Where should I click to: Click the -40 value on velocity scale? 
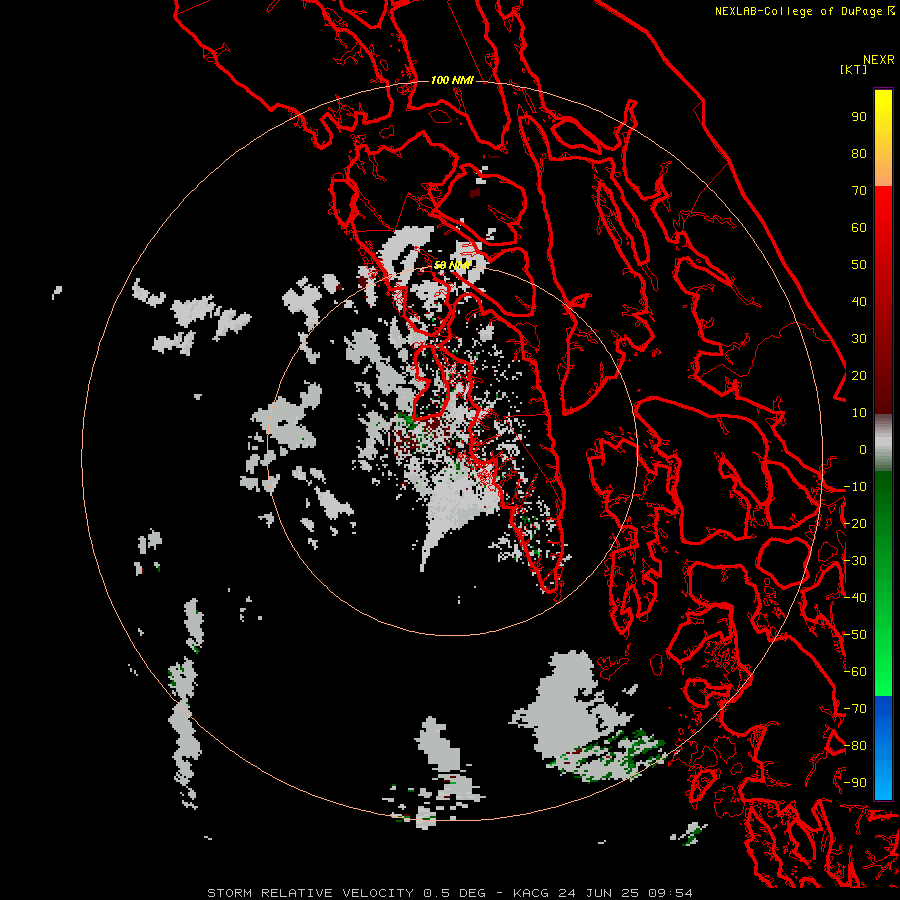click(855, 598)
